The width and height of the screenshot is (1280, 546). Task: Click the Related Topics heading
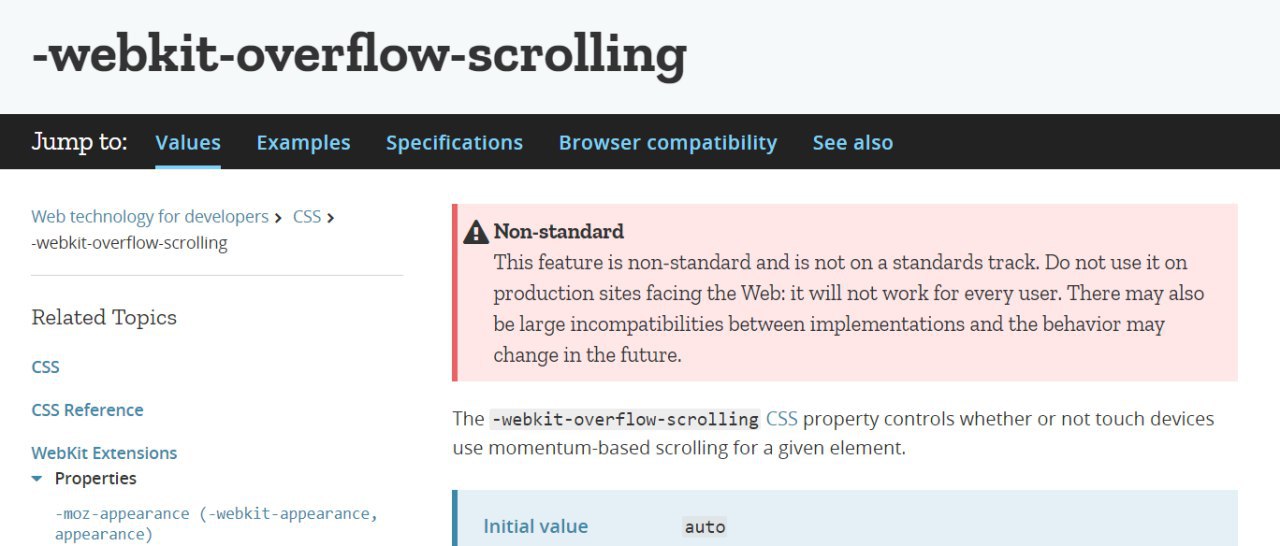pyautogui.click(x=104, y=318)
